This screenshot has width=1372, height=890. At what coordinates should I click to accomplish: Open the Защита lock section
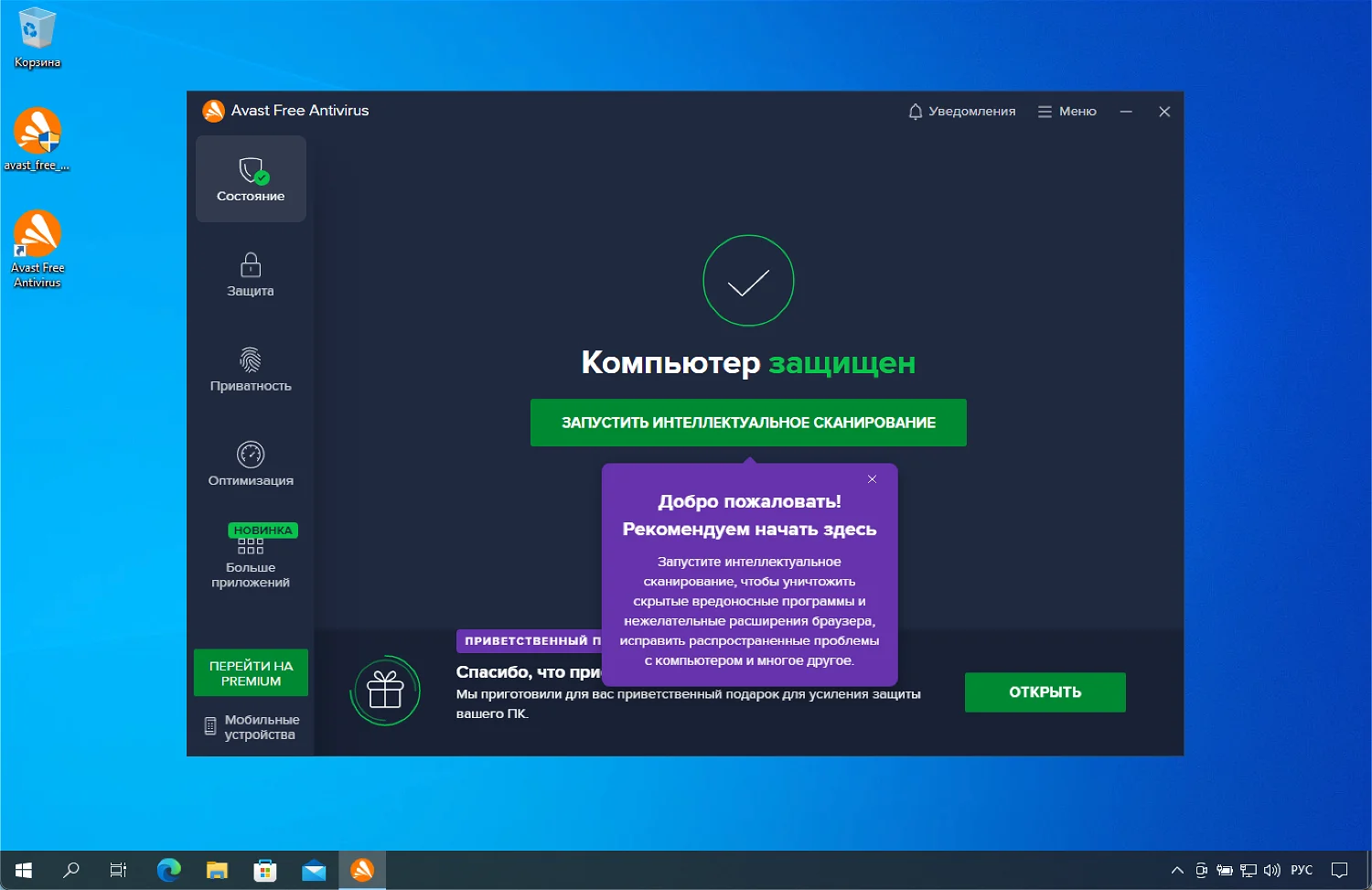tap(250, 274)
